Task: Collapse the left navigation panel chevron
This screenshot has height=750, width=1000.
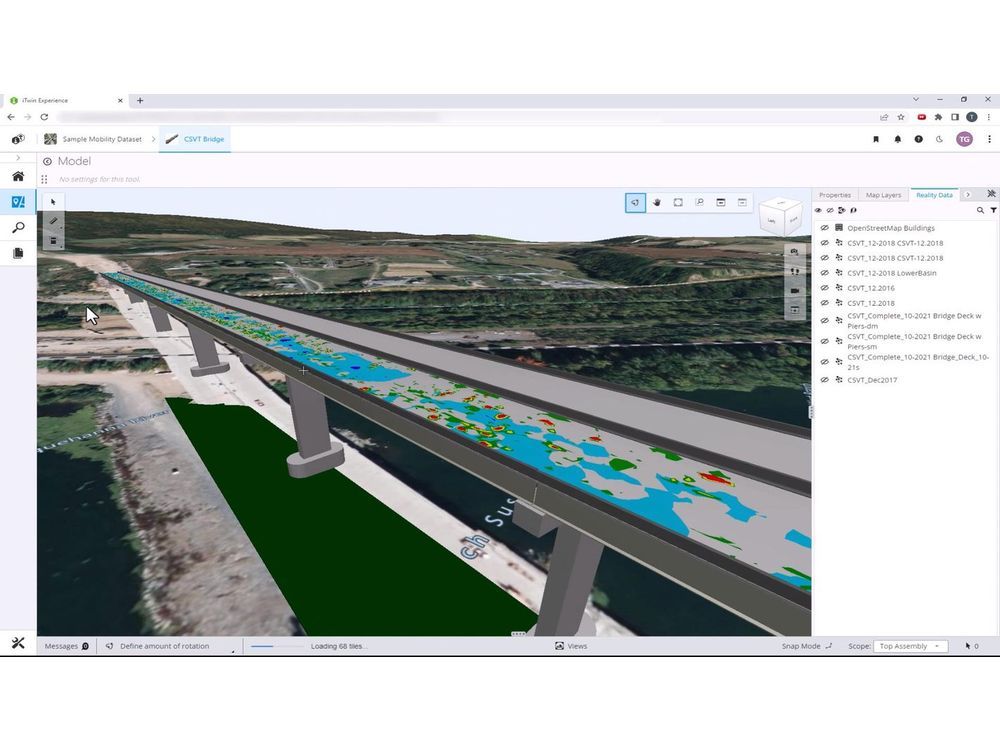Action: [x=17, y=157]
